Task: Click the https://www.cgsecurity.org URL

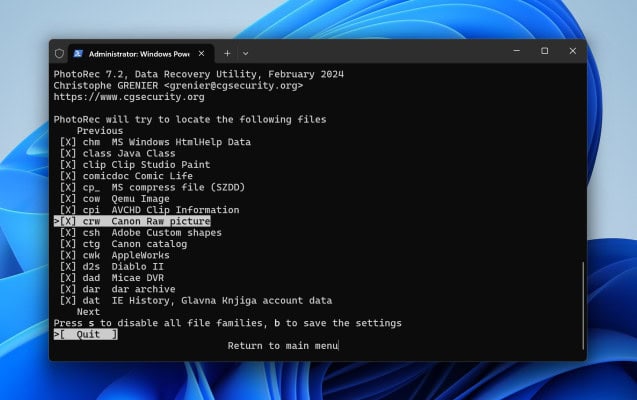Action: 129,97
